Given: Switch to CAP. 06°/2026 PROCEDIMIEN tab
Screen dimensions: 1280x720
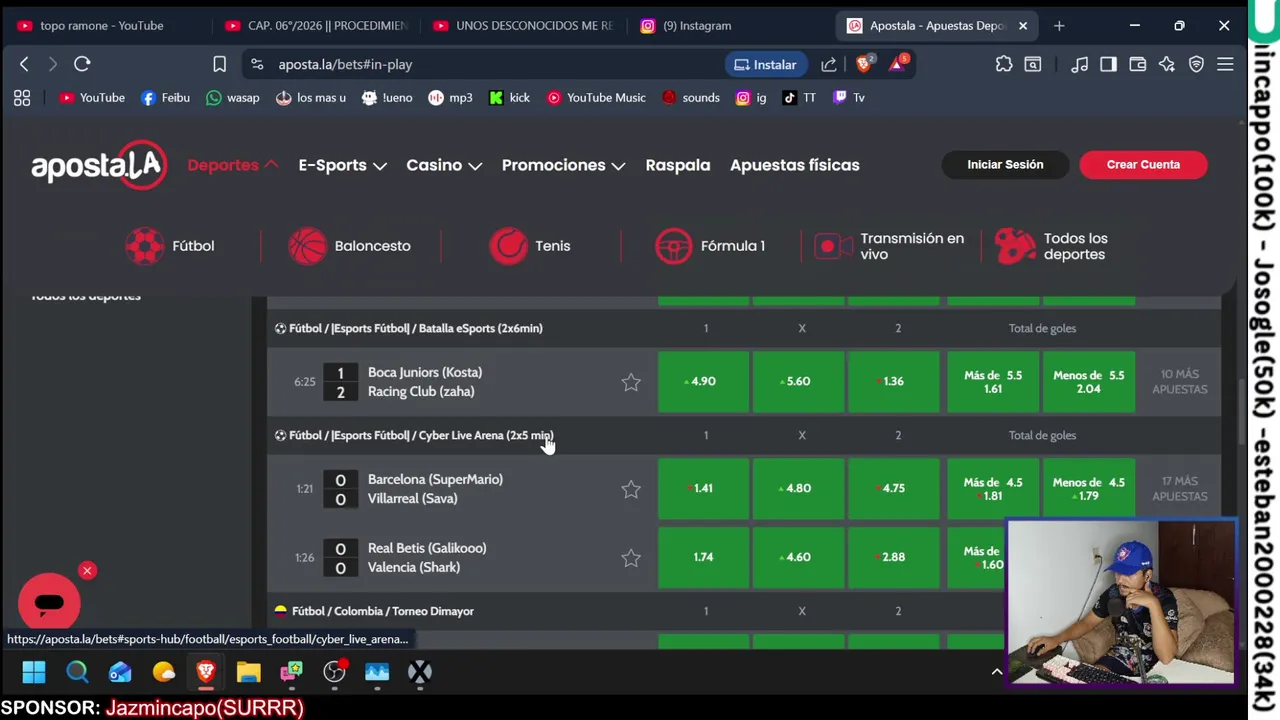Looking at the screenshot, I should click(x=316, y=26).
